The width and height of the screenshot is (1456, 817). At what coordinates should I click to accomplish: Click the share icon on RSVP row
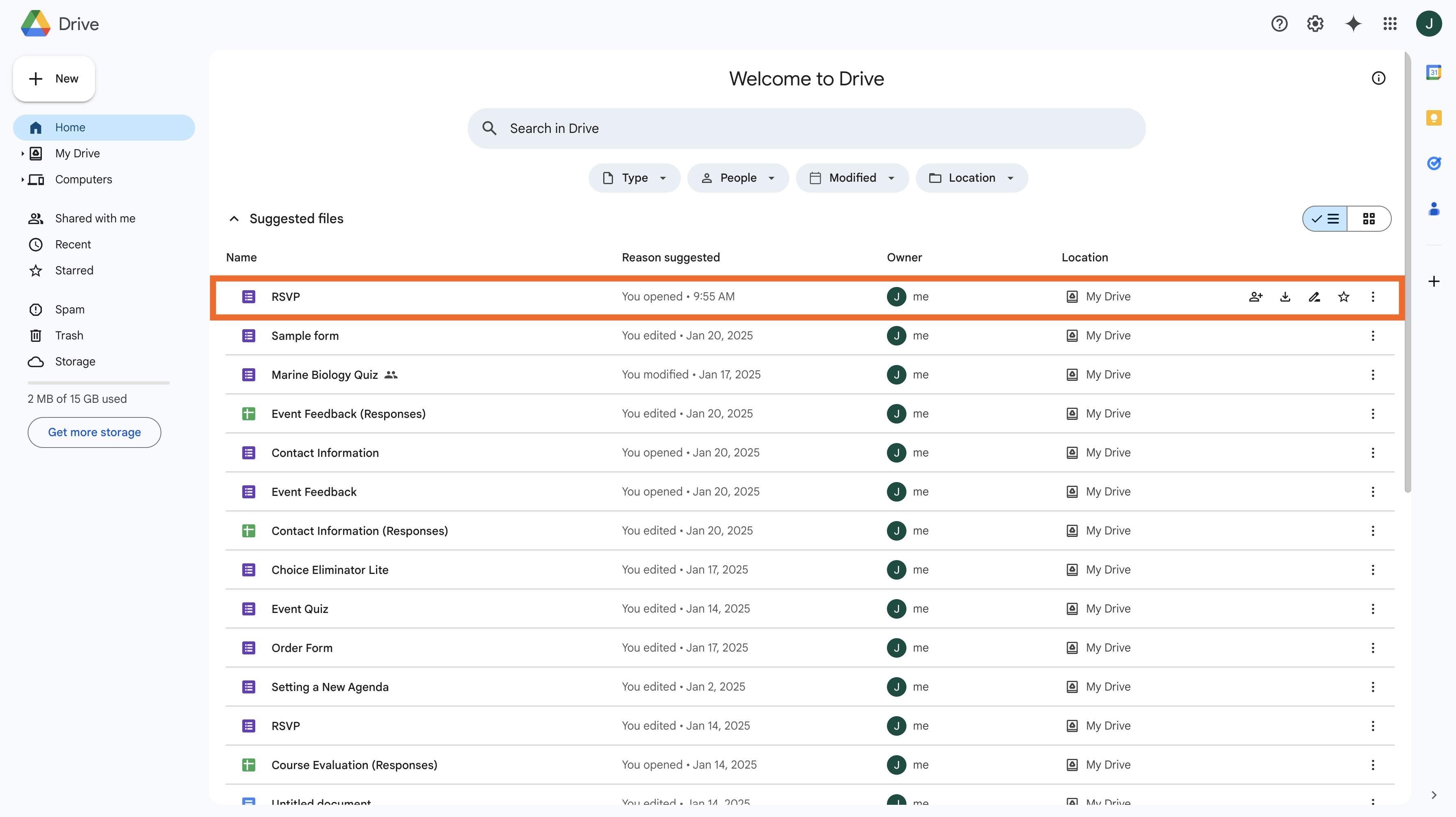pyautogui.click(x=1255, y=296)
